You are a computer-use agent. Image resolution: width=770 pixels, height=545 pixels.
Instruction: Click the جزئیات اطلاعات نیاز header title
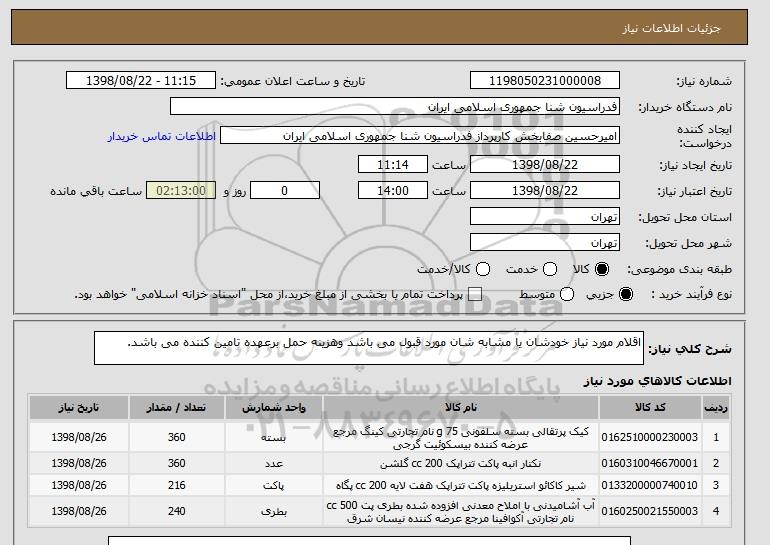[x=671, y=28]
